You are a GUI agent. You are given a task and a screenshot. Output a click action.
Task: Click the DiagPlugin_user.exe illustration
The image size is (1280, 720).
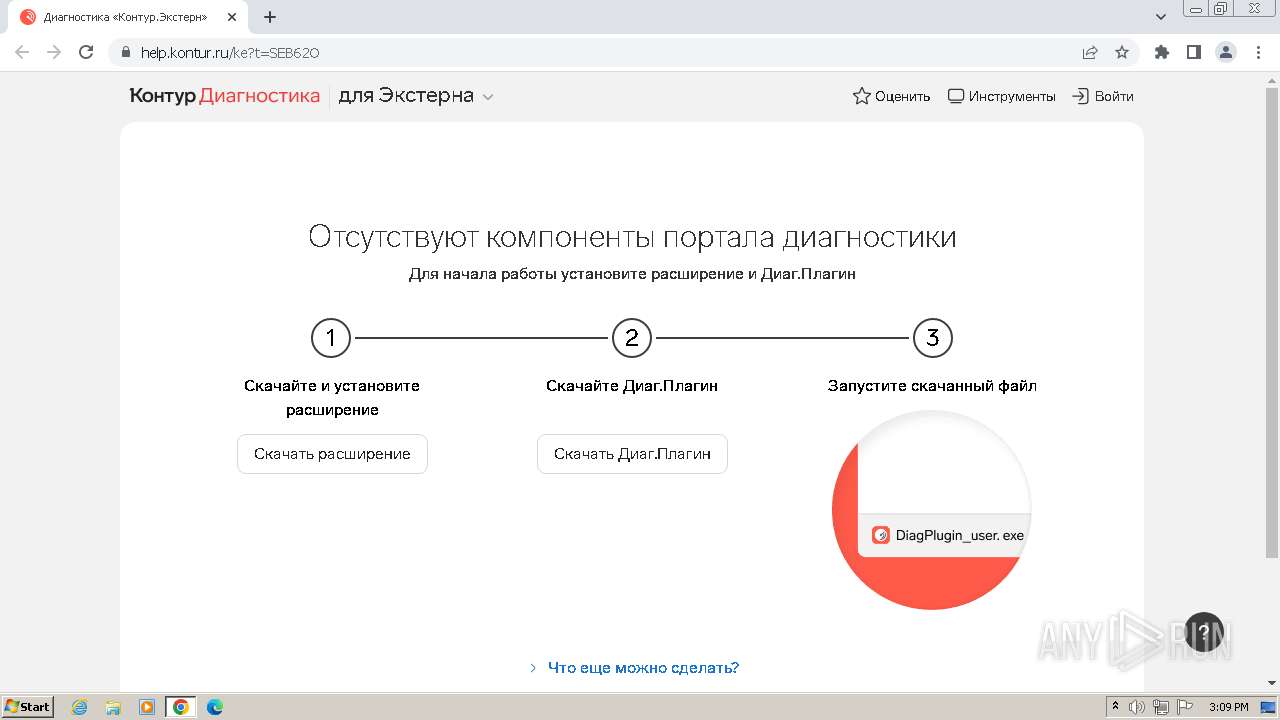pyautogui.click(x=932, y=510)
